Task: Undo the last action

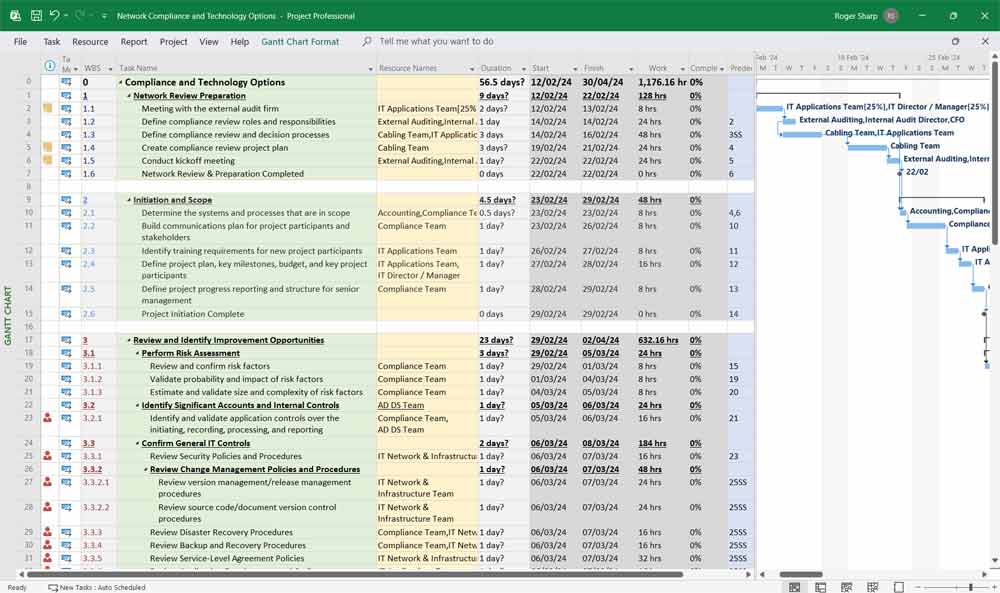Action: tap(55, 16)
